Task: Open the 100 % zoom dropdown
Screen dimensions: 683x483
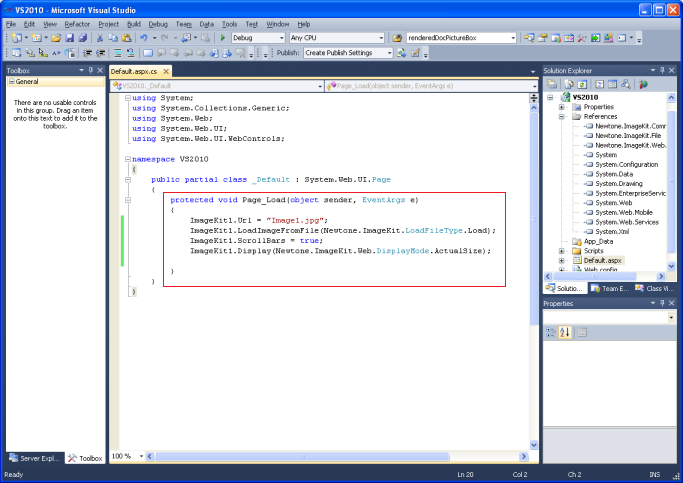Action: click(x=141, y=456)
